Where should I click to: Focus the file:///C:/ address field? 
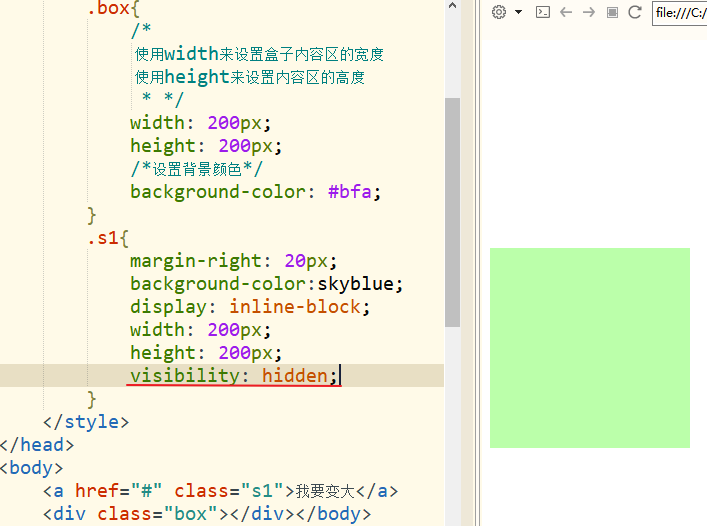pyautogui.click(x=679, y=13)
